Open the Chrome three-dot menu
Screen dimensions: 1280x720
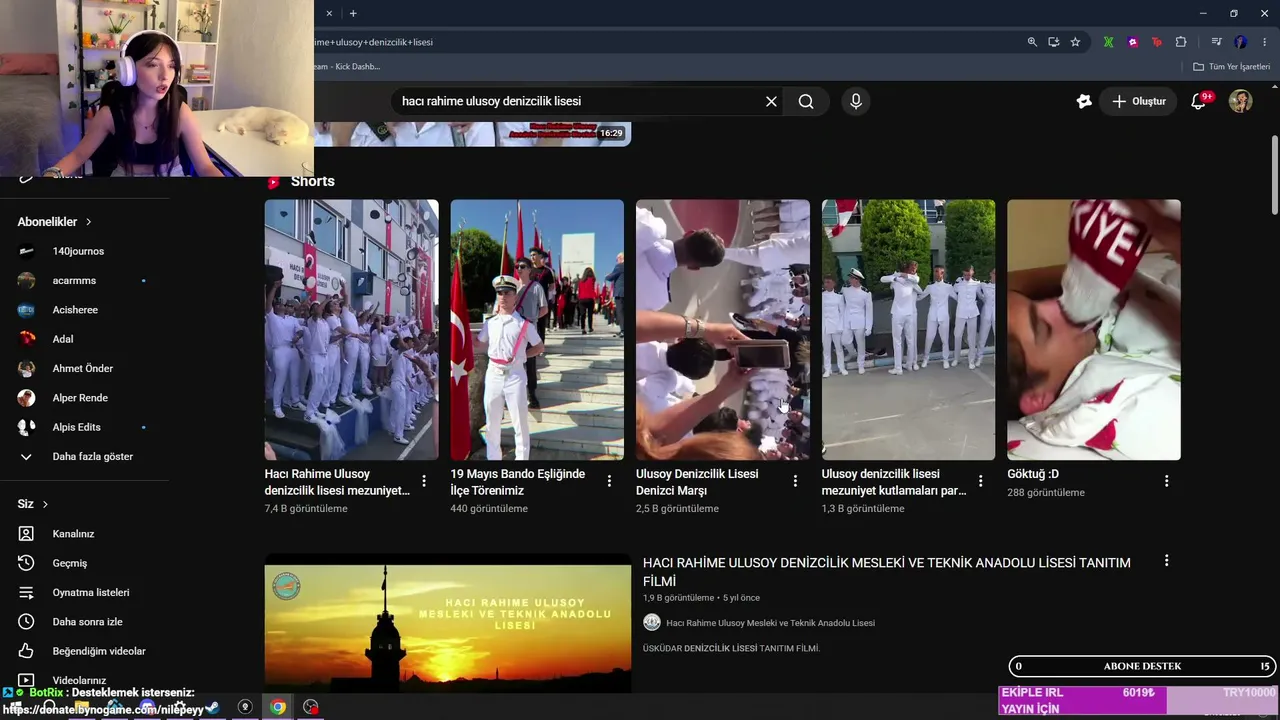(x=1264, y=42)
